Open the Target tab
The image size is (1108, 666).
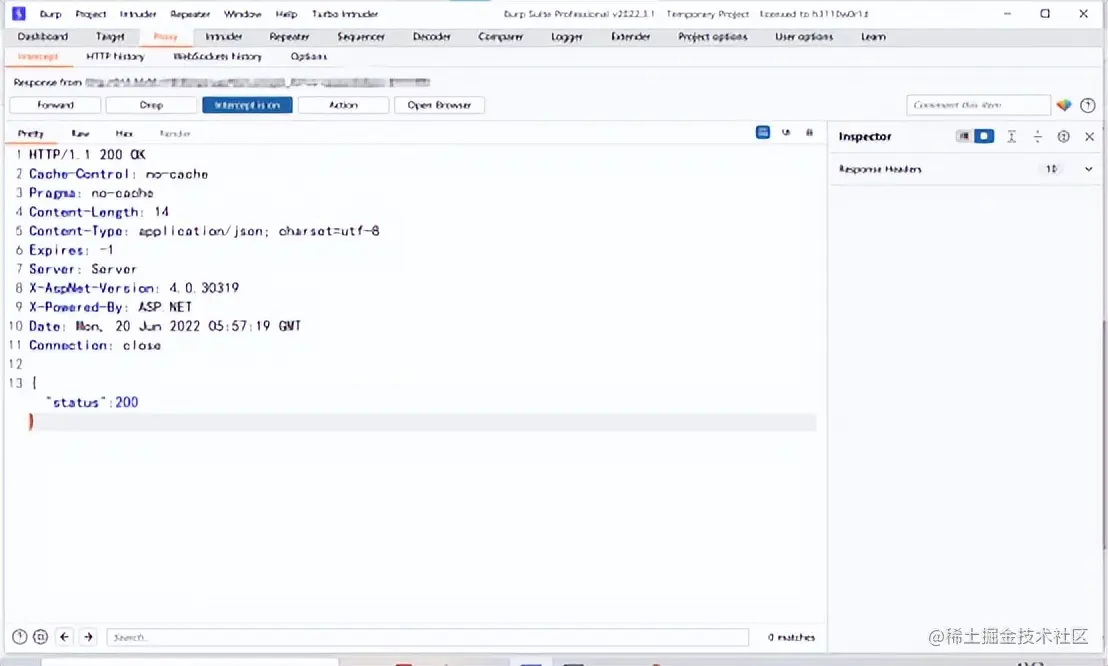(110, 37)
